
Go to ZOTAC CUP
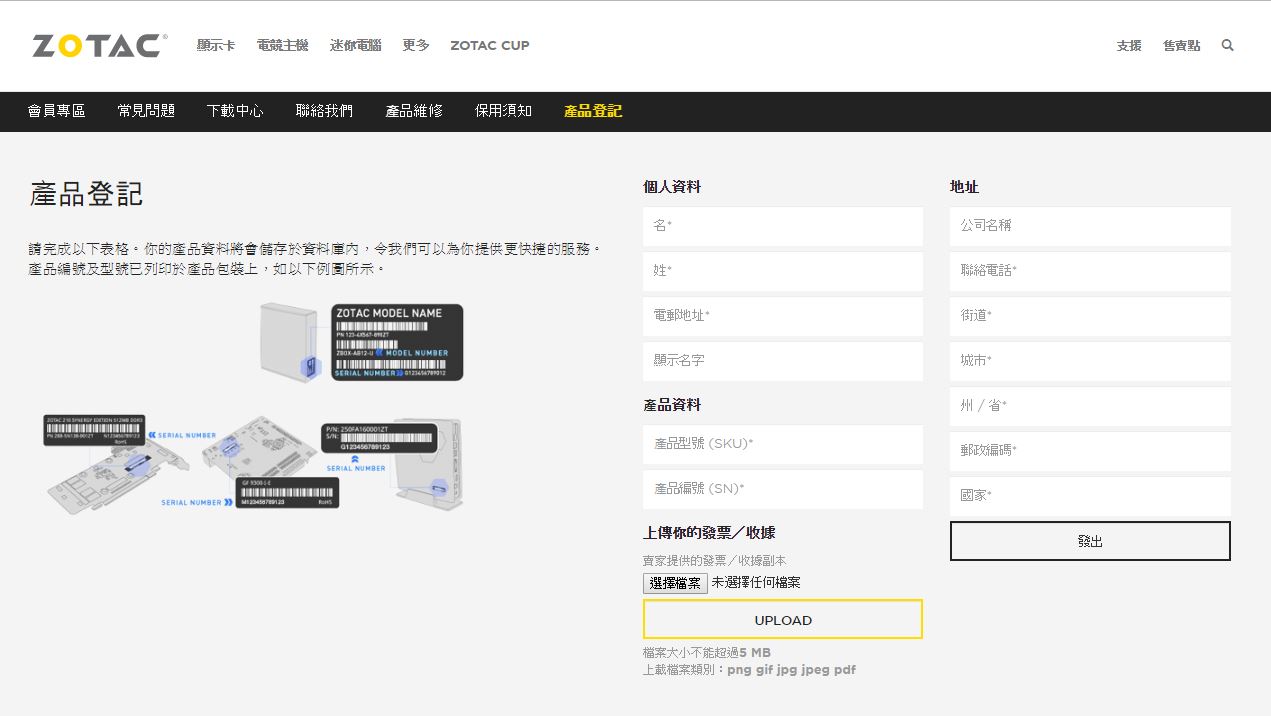490,45
